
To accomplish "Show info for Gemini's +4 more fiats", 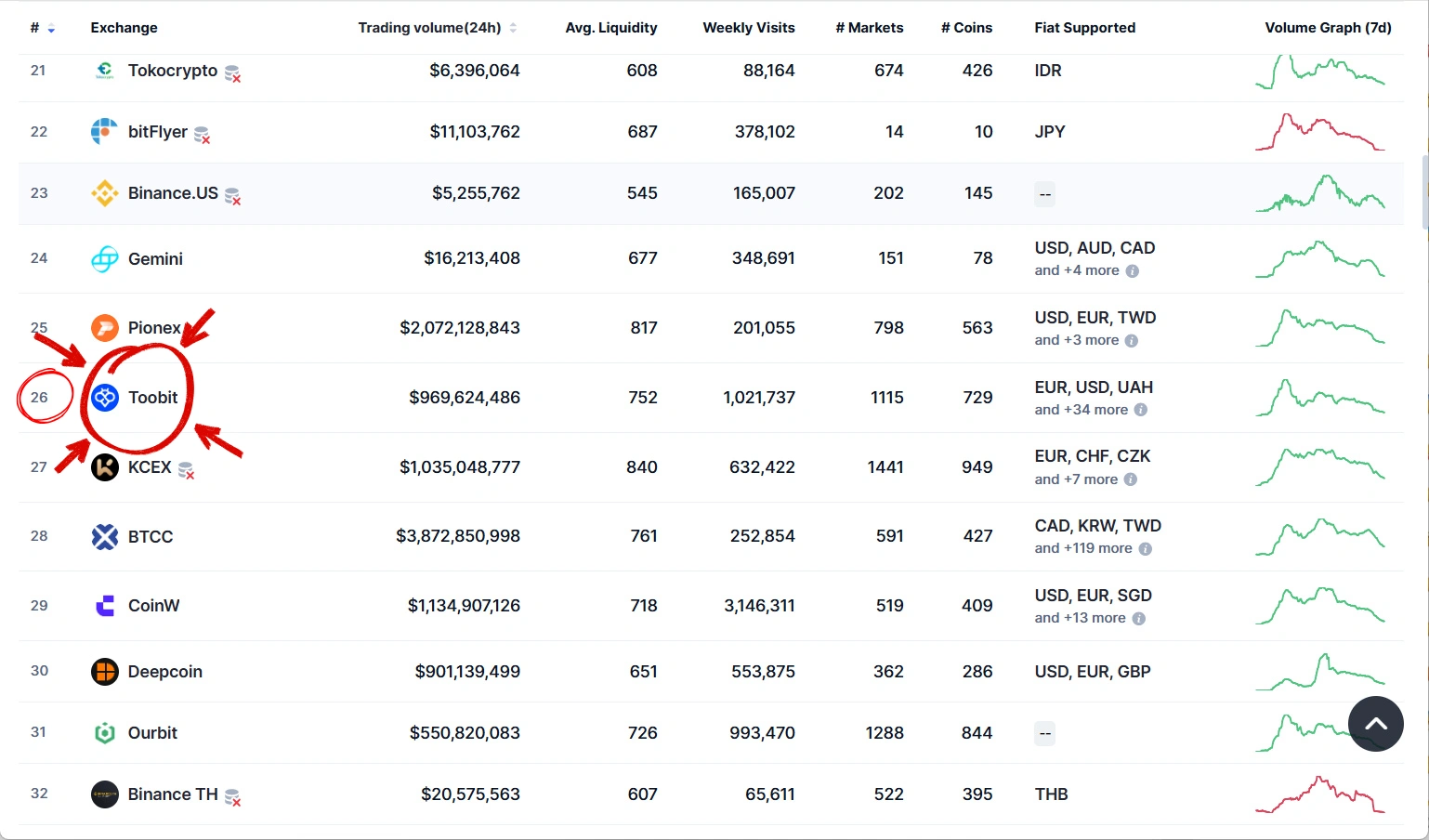I will (1133, 271).
